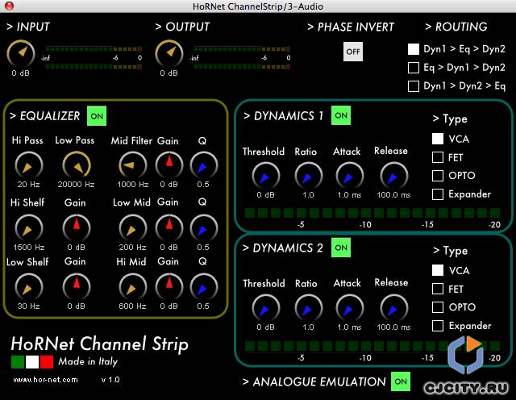Select OPTO type in Dynamics 1
The width and height of the screenshot is (516, 400).
click(x=438, y=176)
